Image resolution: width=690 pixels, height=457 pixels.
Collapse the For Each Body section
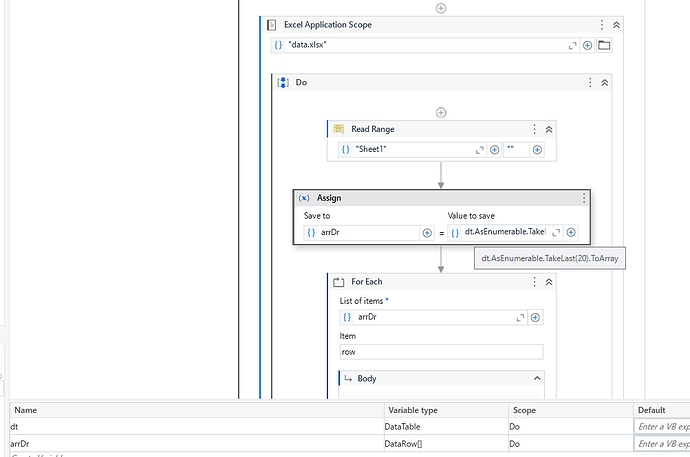pos(537,378)
